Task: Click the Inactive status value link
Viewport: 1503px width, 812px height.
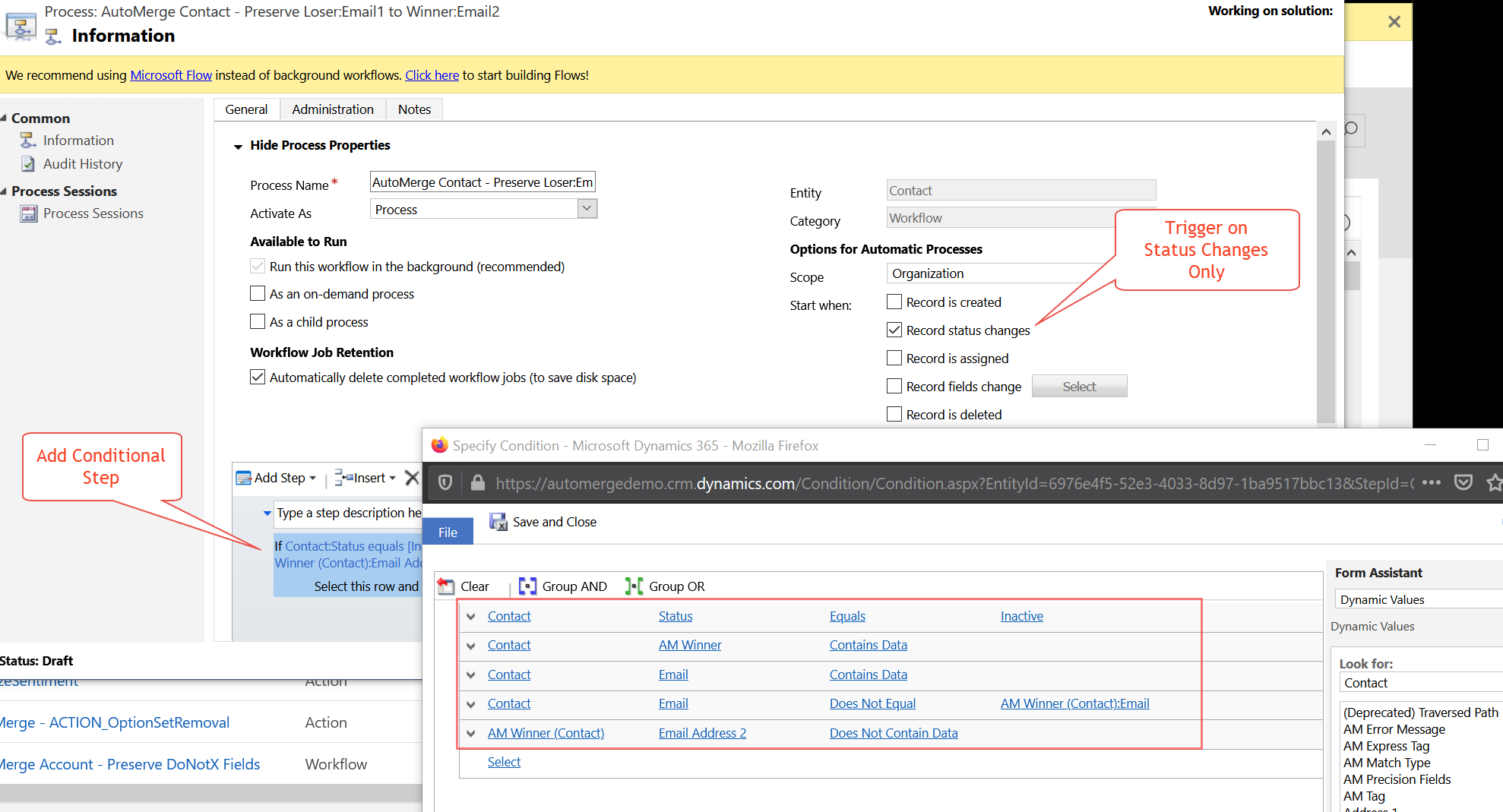Action: click(x=1021, y=616)
